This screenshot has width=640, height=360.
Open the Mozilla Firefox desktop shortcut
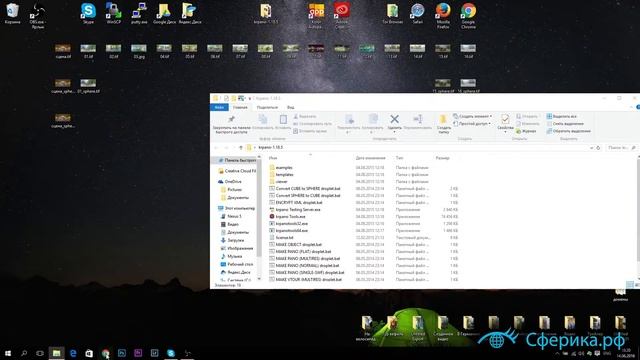tap(443, 16)
